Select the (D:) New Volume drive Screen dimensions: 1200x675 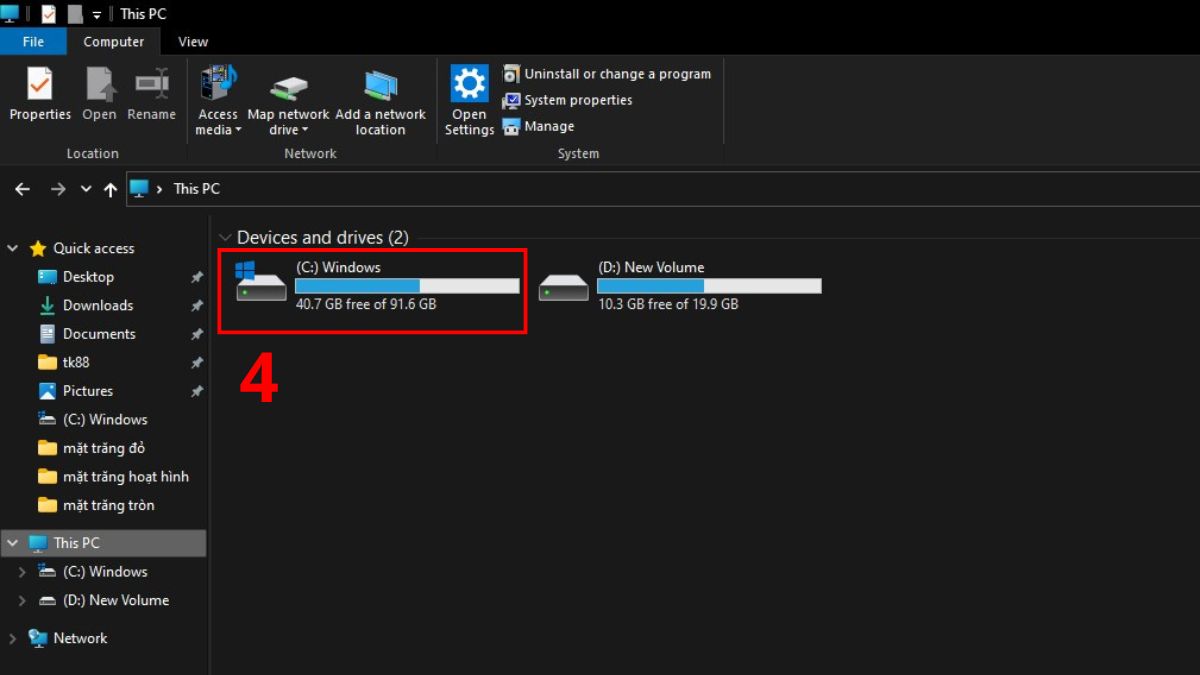[690, 285]
